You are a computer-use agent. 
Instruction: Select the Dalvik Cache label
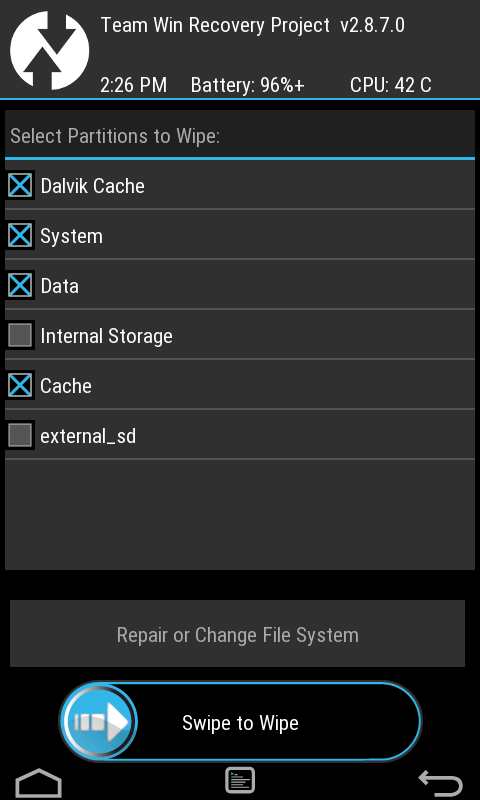(x=92, y=186)
